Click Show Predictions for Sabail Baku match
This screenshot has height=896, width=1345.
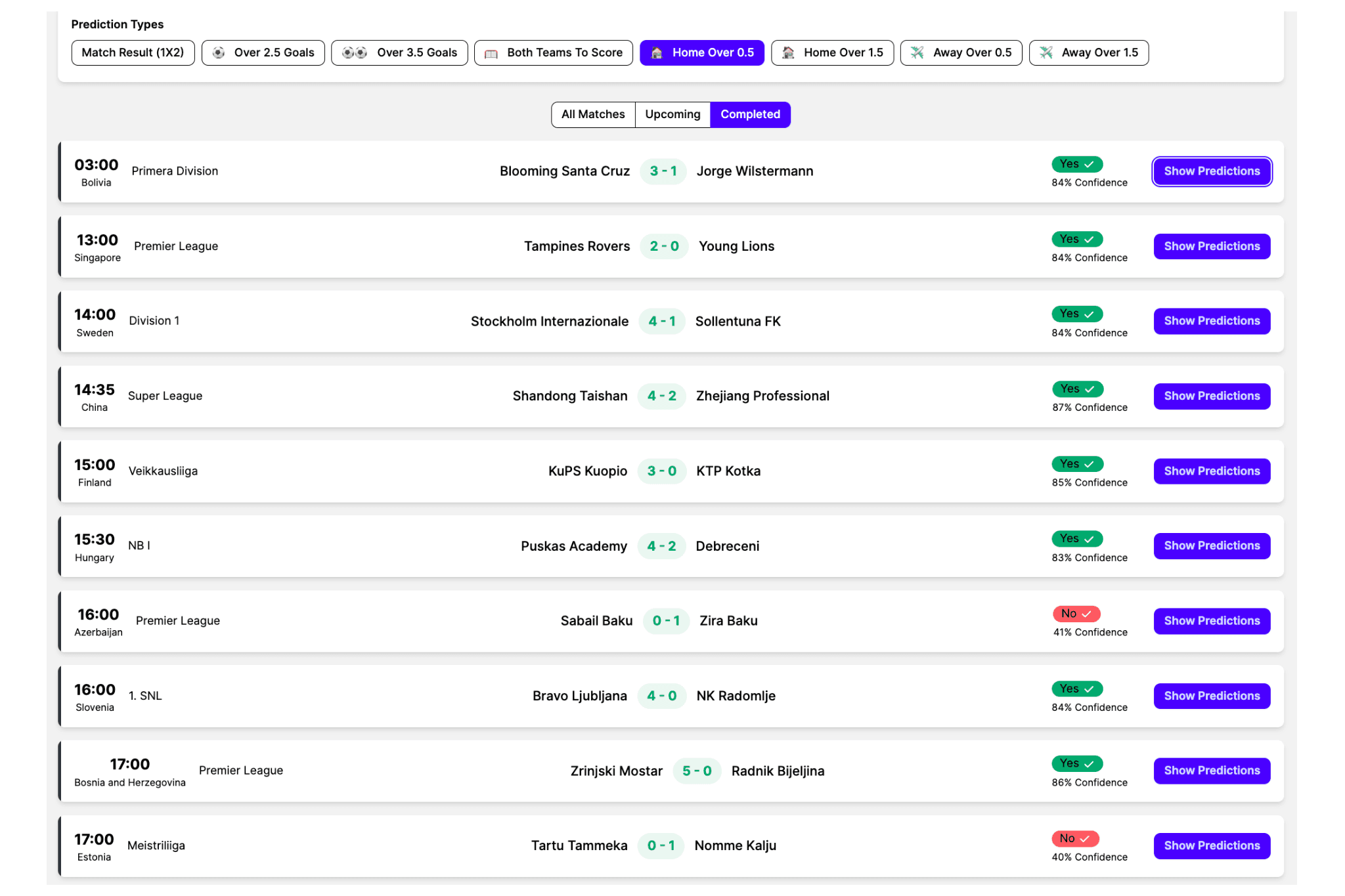point(1212,621)
